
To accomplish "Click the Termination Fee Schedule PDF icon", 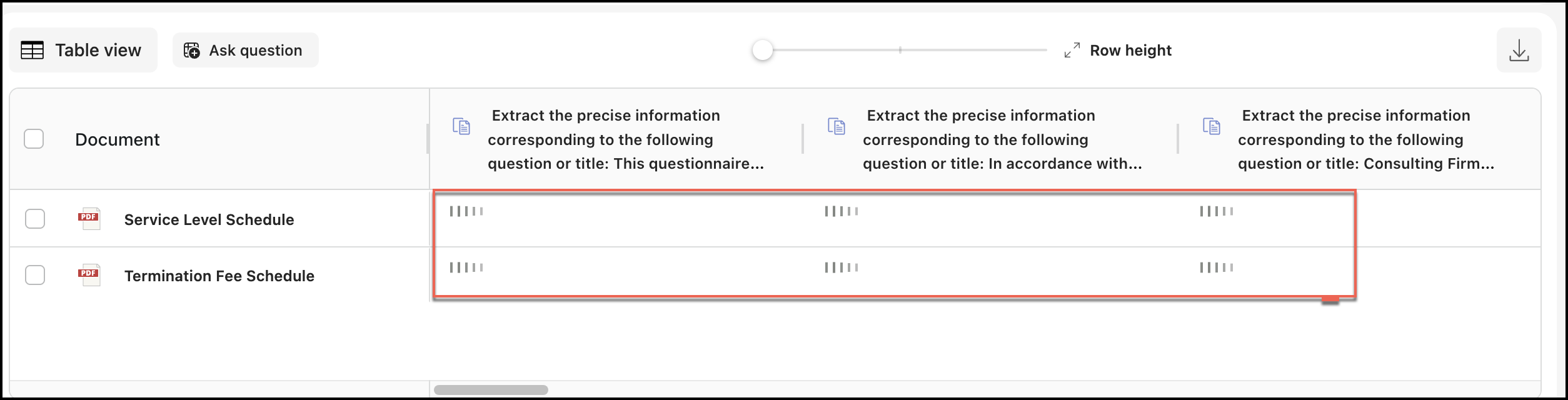I will click(x=89, y=275).
